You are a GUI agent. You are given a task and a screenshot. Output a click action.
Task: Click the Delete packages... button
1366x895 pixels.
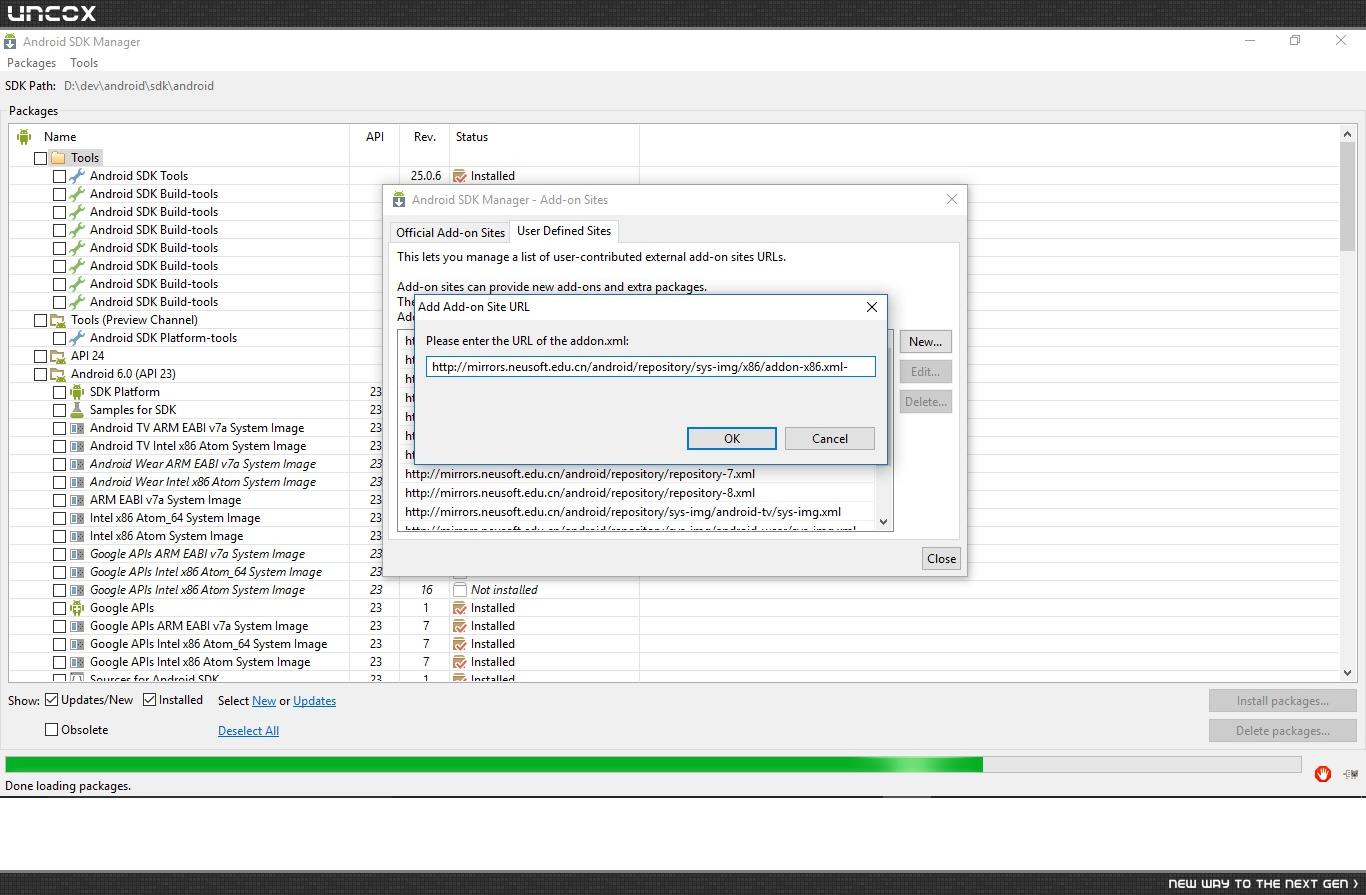(1283, 731)
